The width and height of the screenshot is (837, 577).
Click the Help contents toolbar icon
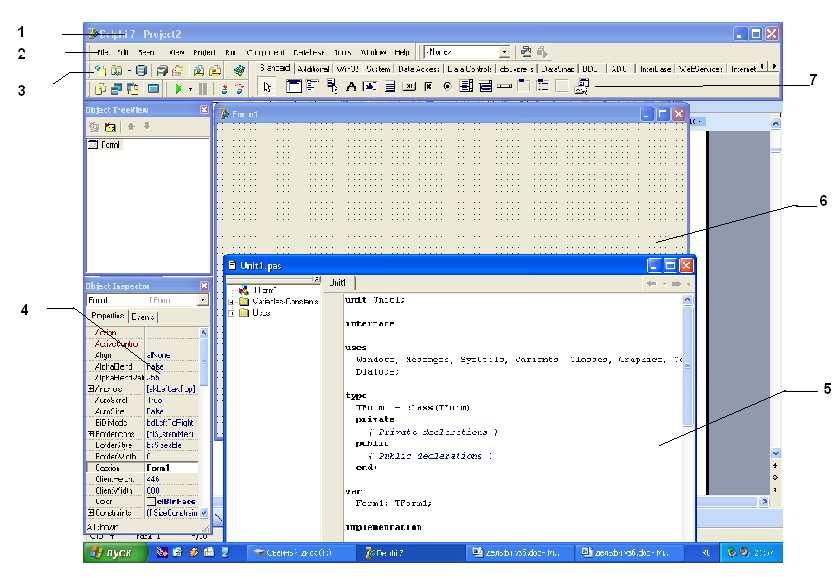pos(239,70)
